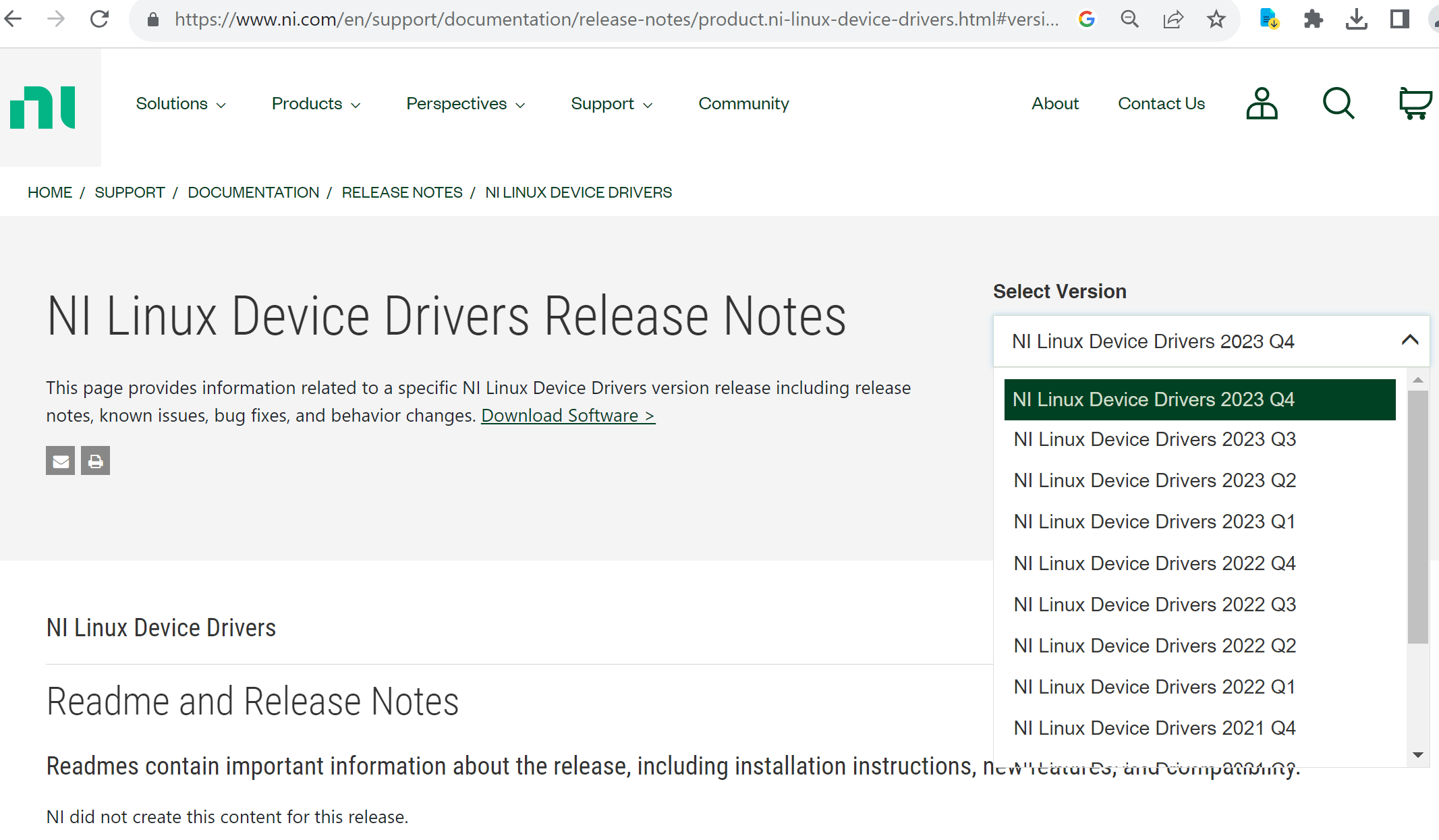Image resolution: width=1439 pixels, height=840 pixels.
Task: Click the browser address bar URL
Action: point(617,20)
